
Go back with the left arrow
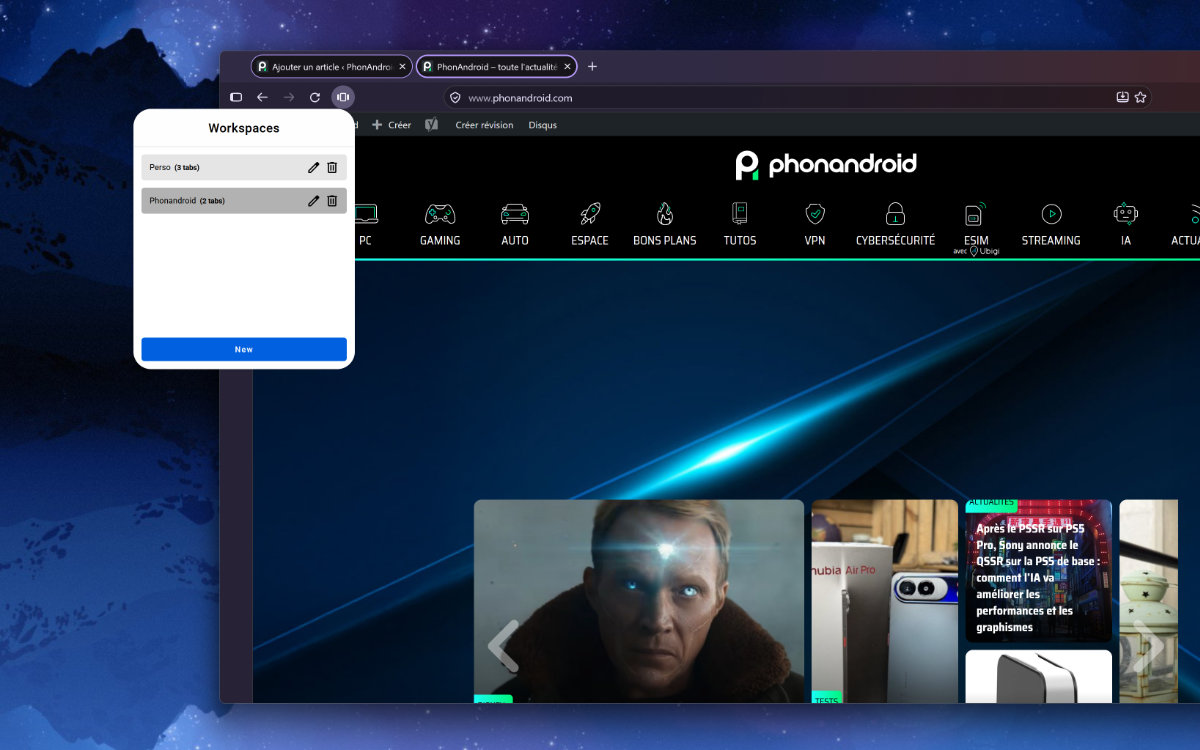262,97
